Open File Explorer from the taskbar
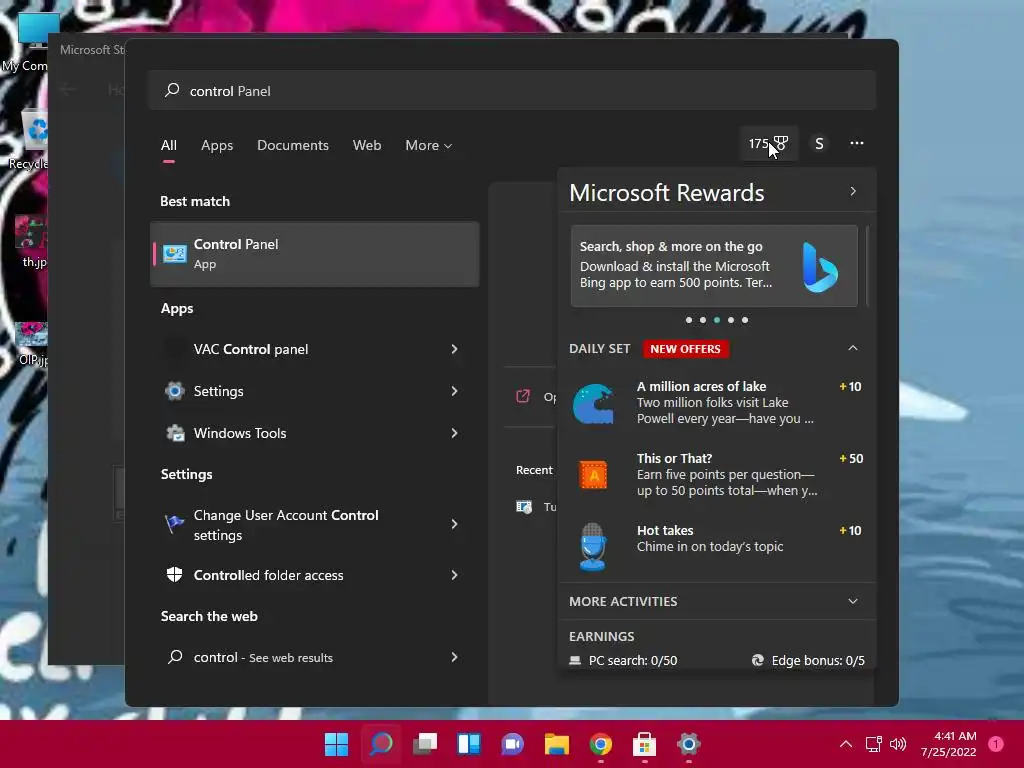This screenshot has height=768, width=1024. click(557, 744)
